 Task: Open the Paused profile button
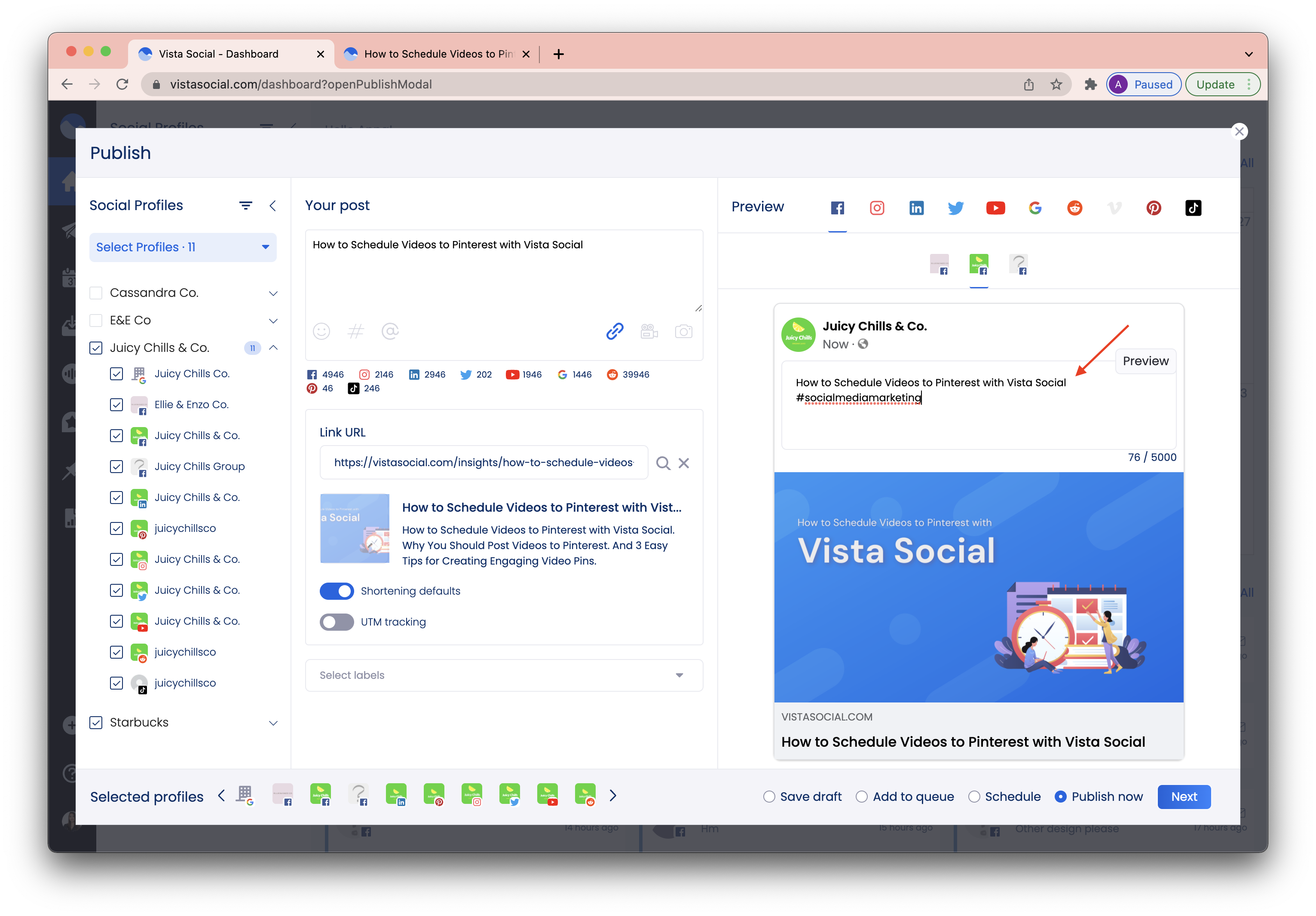pos(1144,85)
